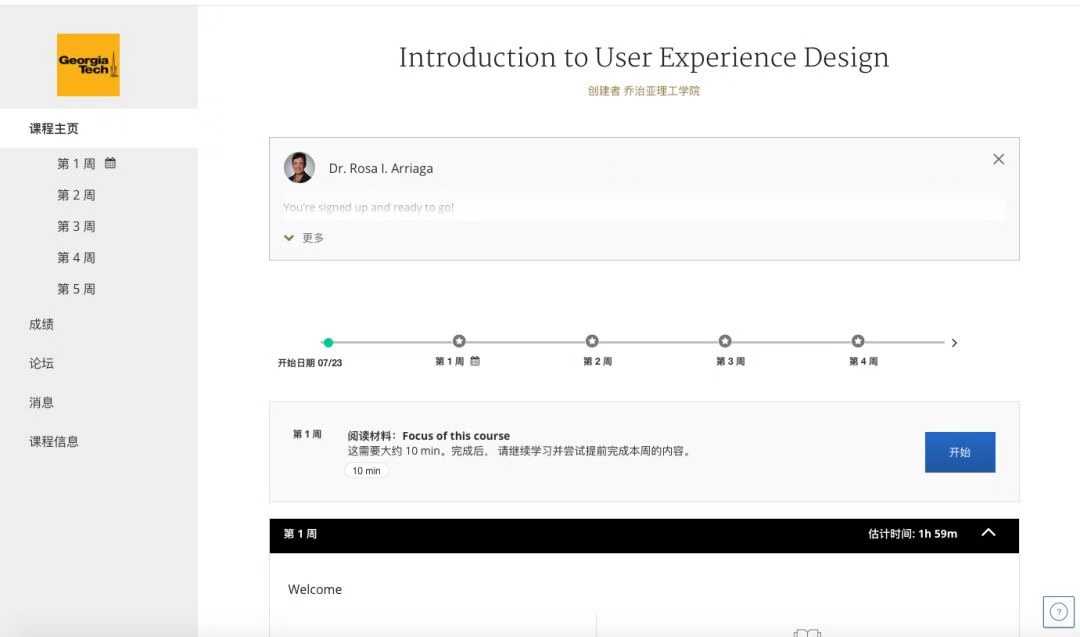Dismiss the Dr. Rosa I. Arriaga message
Image resolution: width=1080 pixels, height=637 pixels.
(x=998, y=159)
